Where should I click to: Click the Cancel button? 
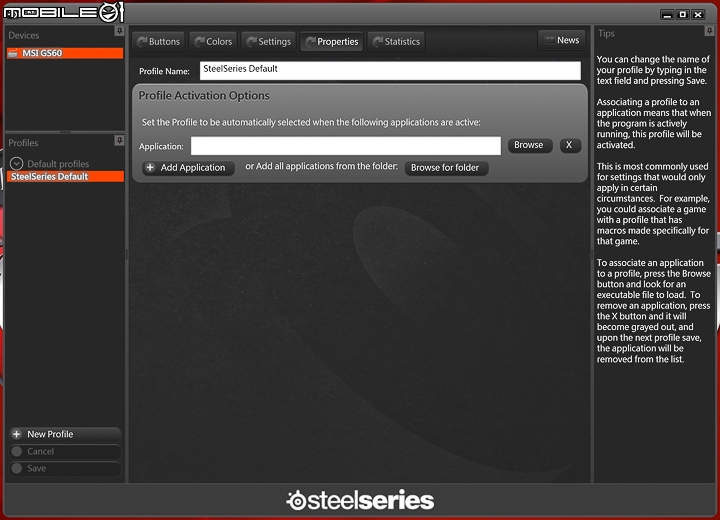click(65, 452)
